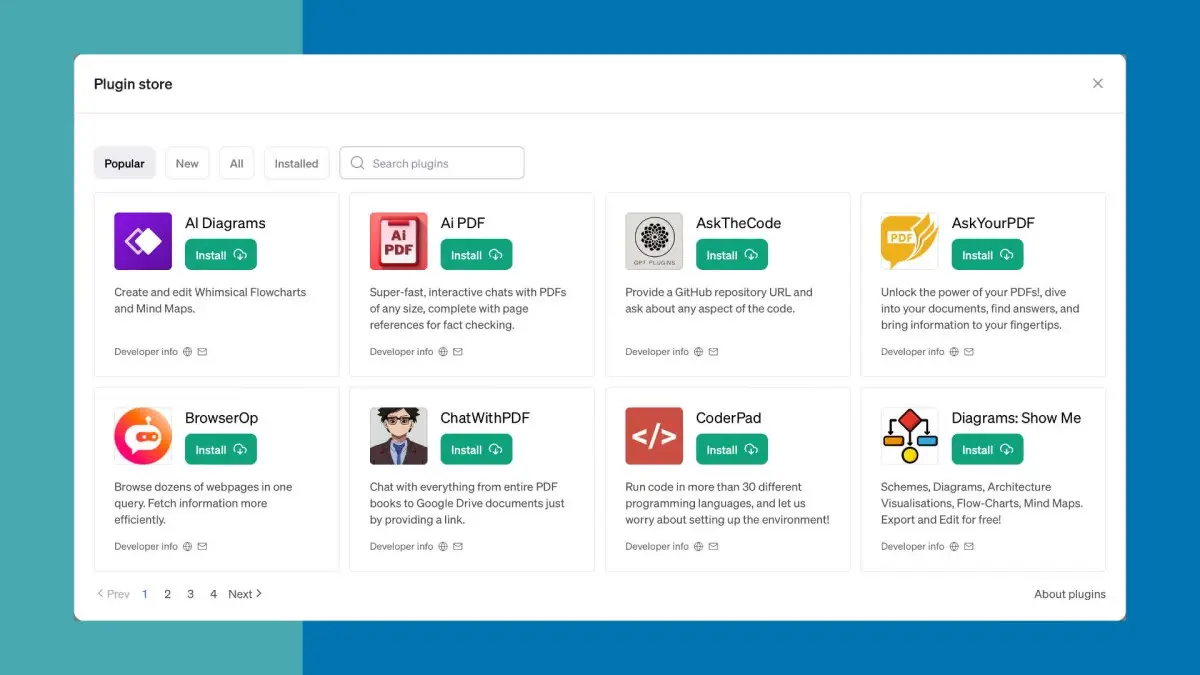Open the CoderPad developer website globe icon
Viewport: 1200px width, 675px height.
(698, 547)
